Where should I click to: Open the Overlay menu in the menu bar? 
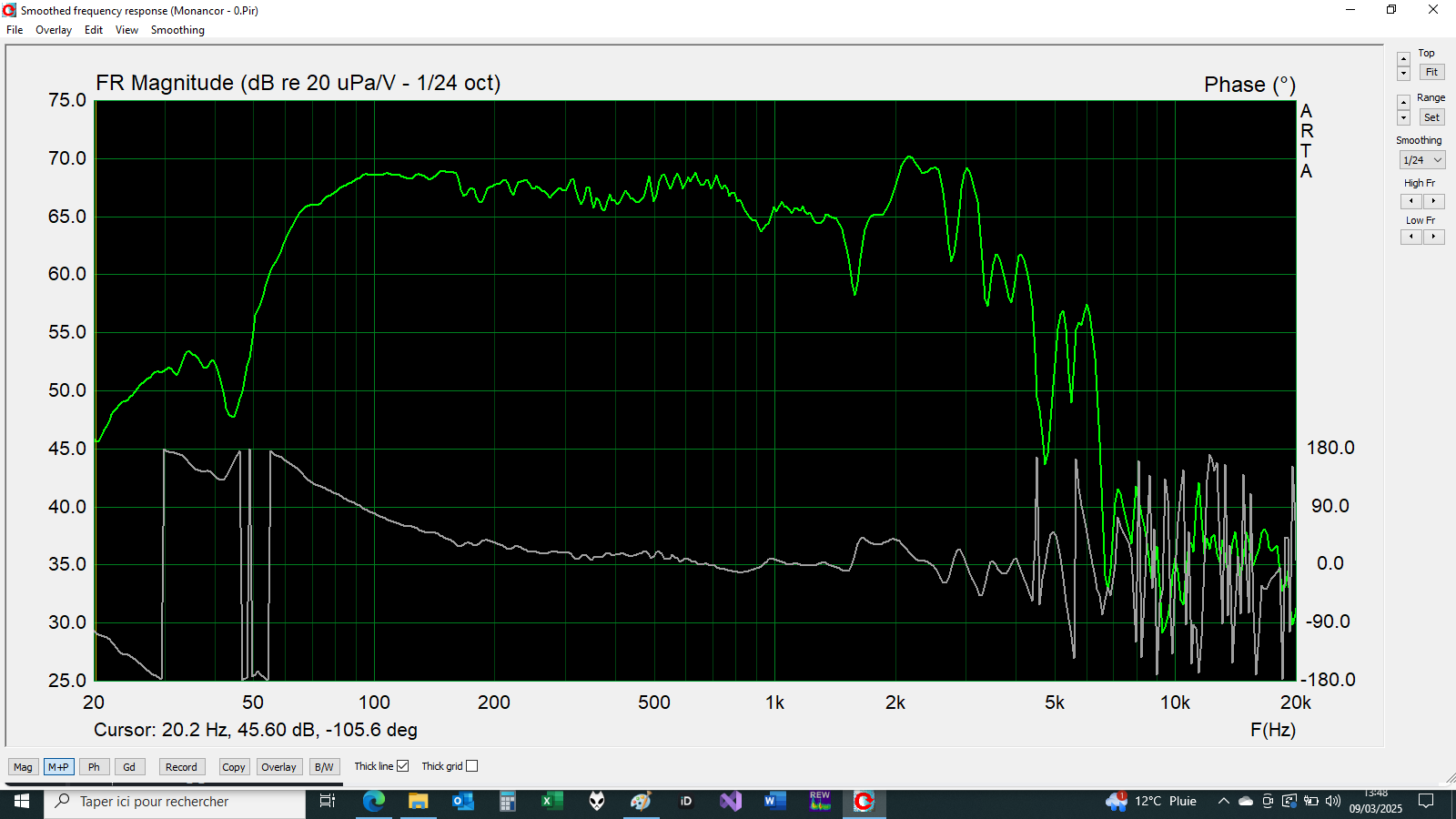(x=54, y=30)
